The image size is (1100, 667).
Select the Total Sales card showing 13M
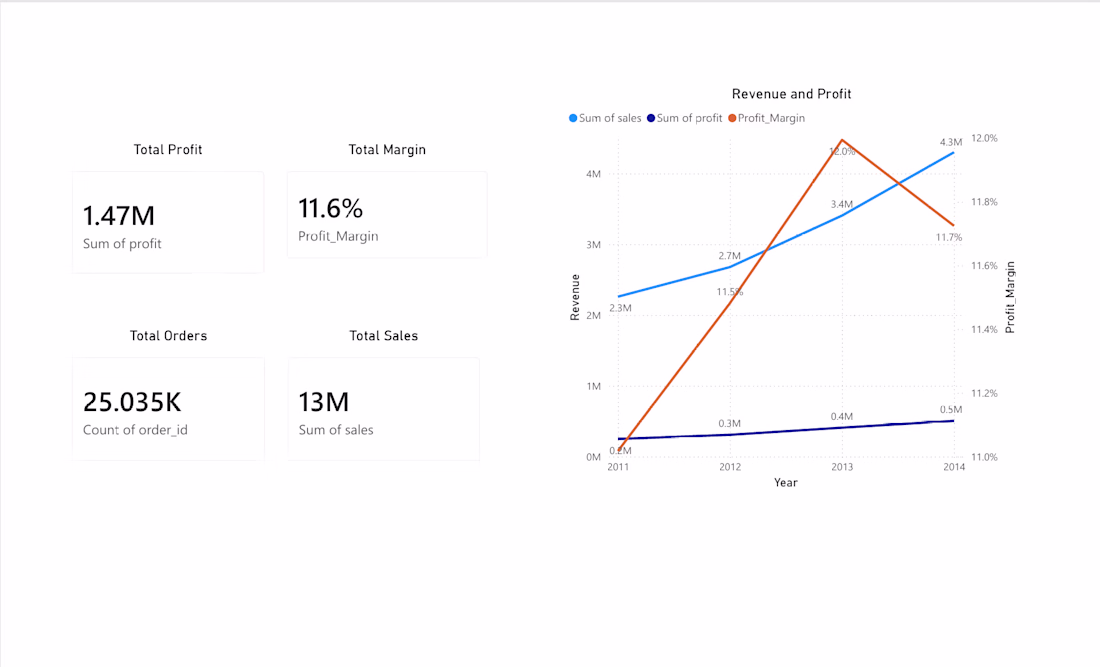384,409
